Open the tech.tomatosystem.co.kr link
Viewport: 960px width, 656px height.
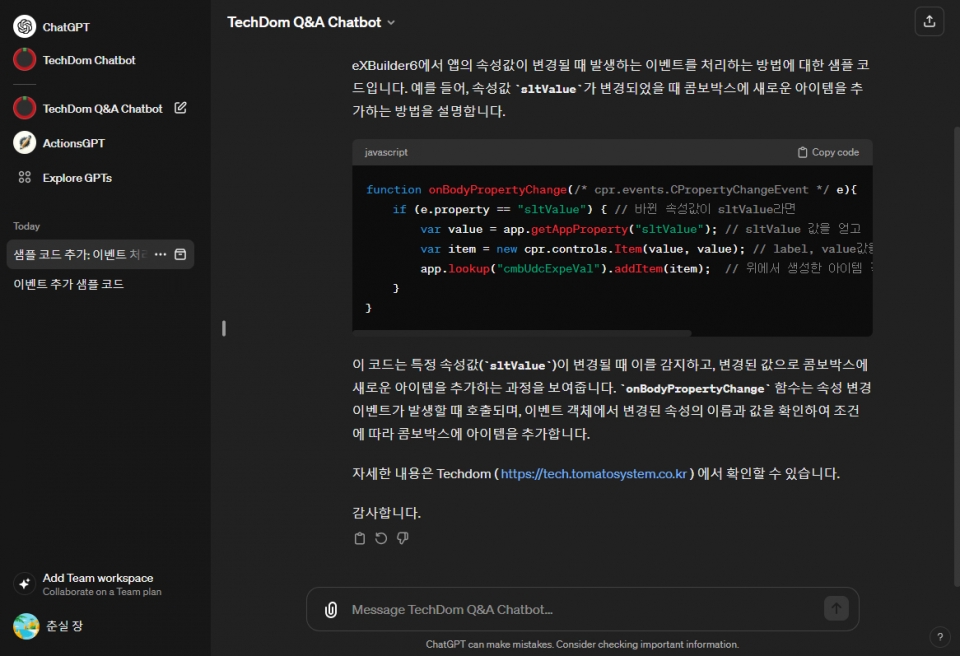593,474
